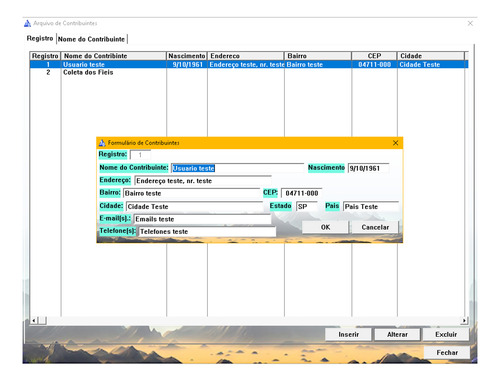The image size is (500, 381).
Task: Click the CEP column header
Action: click(374, 56)
